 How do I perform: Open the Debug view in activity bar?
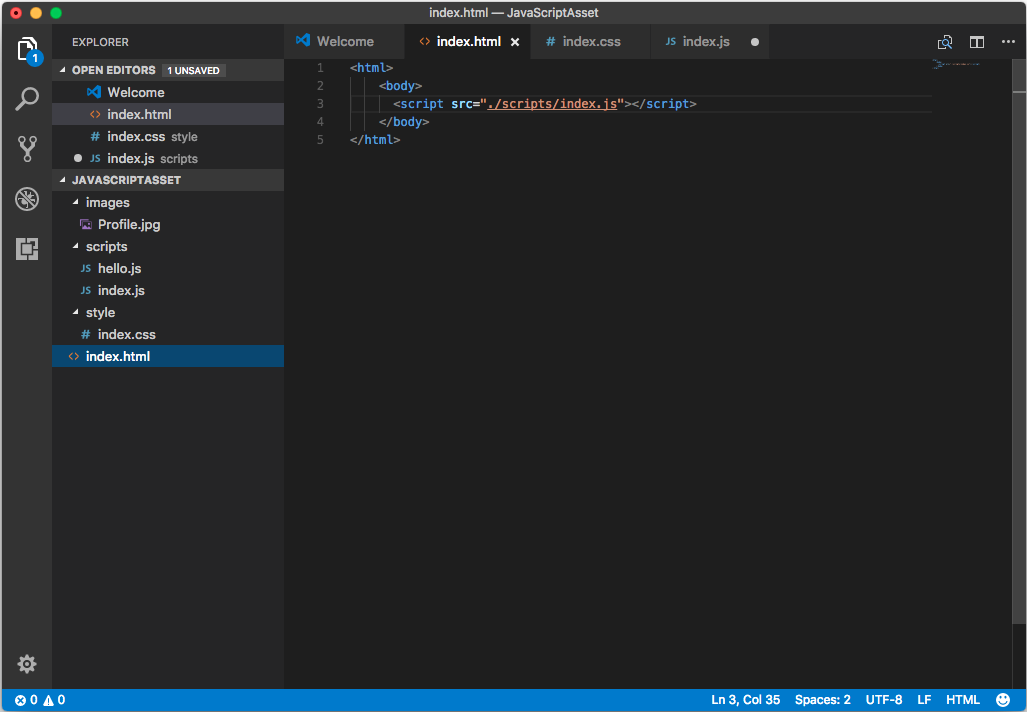point(27,199)
